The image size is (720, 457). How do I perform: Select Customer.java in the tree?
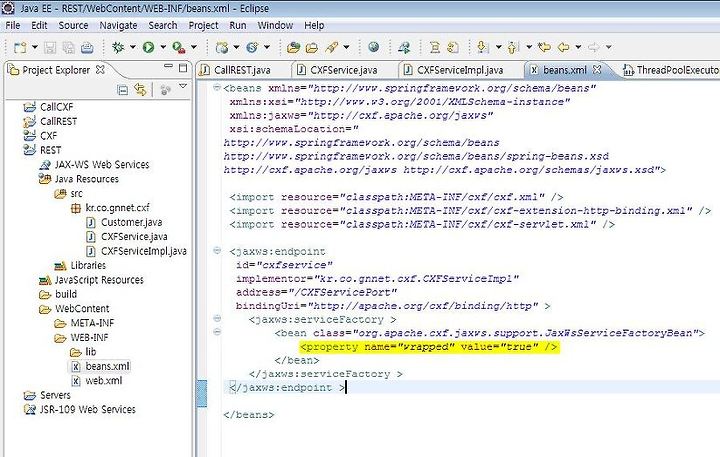(131, 222)
